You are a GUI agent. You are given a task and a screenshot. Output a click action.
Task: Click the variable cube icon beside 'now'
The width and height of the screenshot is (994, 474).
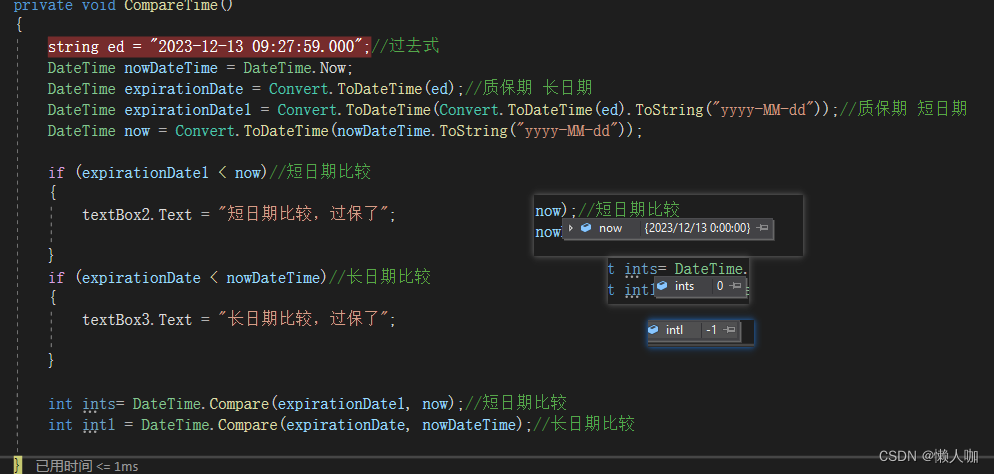pyautogui.click(x=586, y=228)
